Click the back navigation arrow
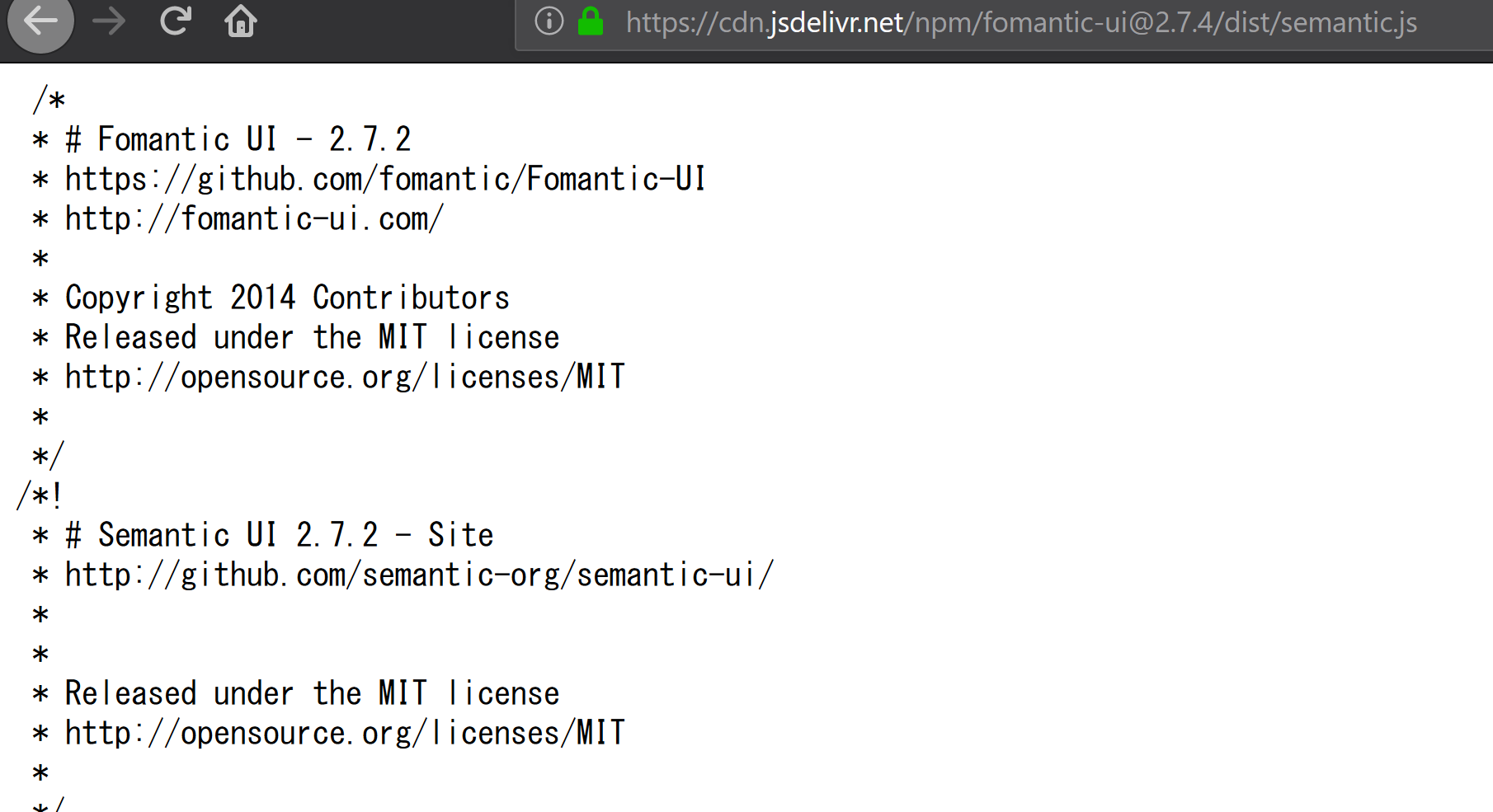Screen dimensions: 1493x812 [40, 22]
